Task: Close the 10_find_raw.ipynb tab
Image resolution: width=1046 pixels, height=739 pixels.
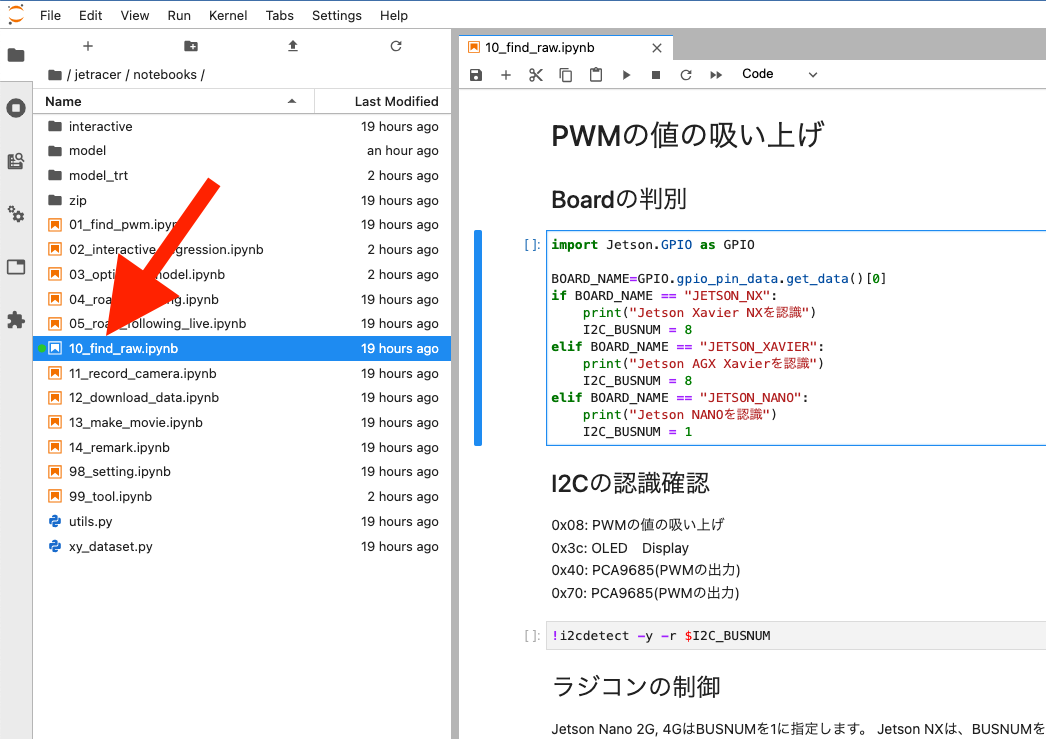Action: 657,48
